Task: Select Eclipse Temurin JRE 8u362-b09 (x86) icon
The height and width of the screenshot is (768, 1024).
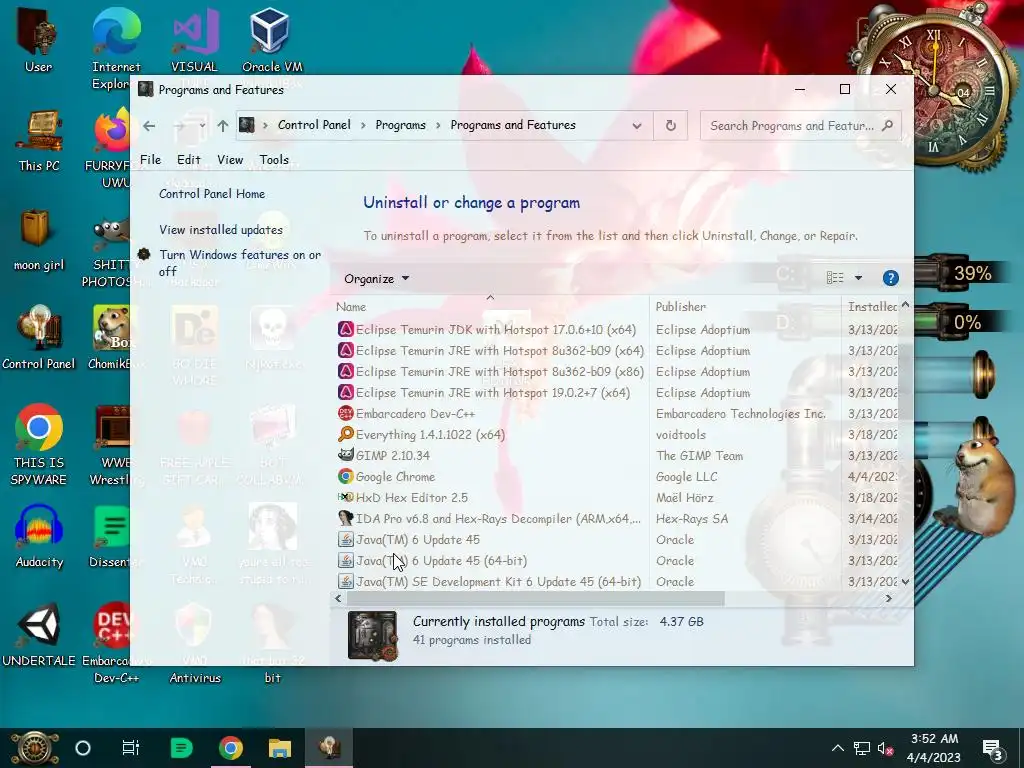Action: click(x=345, y=372)
